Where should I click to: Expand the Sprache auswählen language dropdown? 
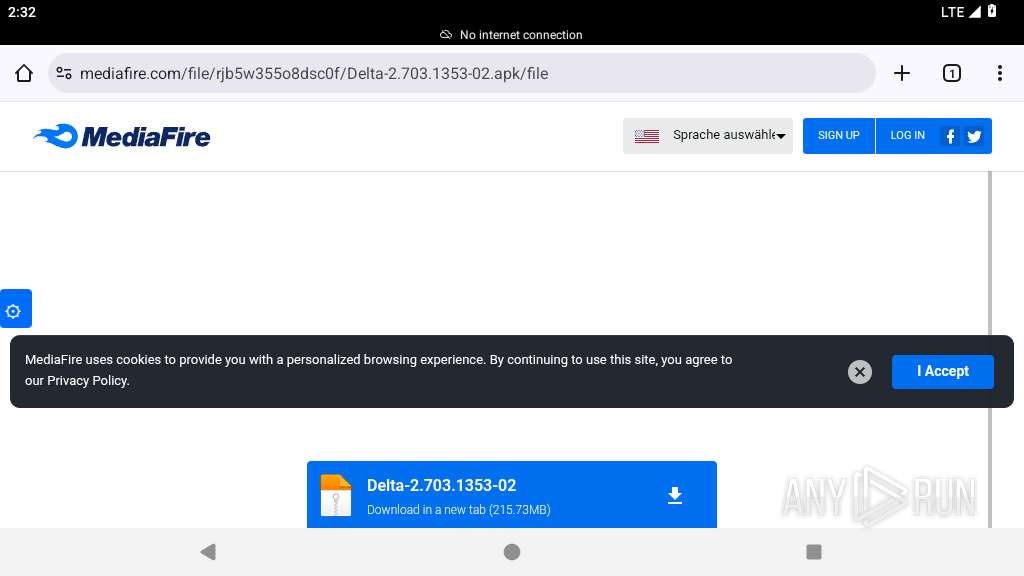(708, 136)
